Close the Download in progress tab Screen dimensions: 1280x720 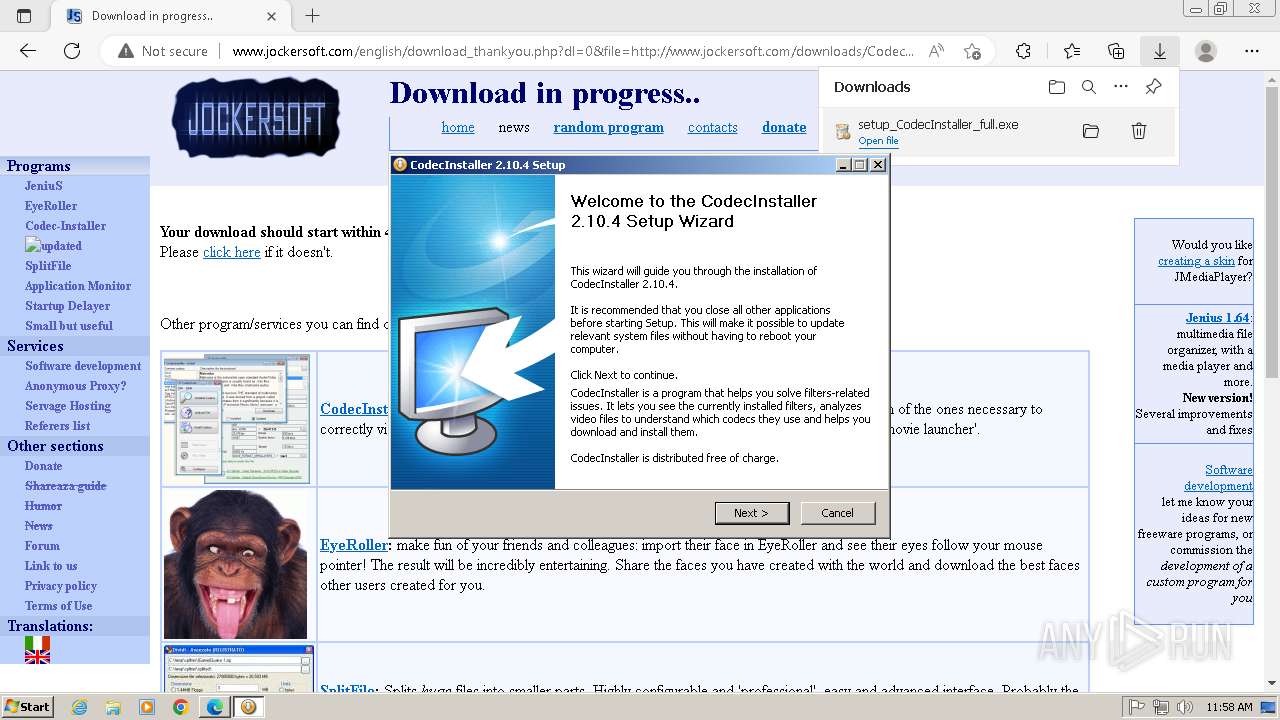point(272,16)
